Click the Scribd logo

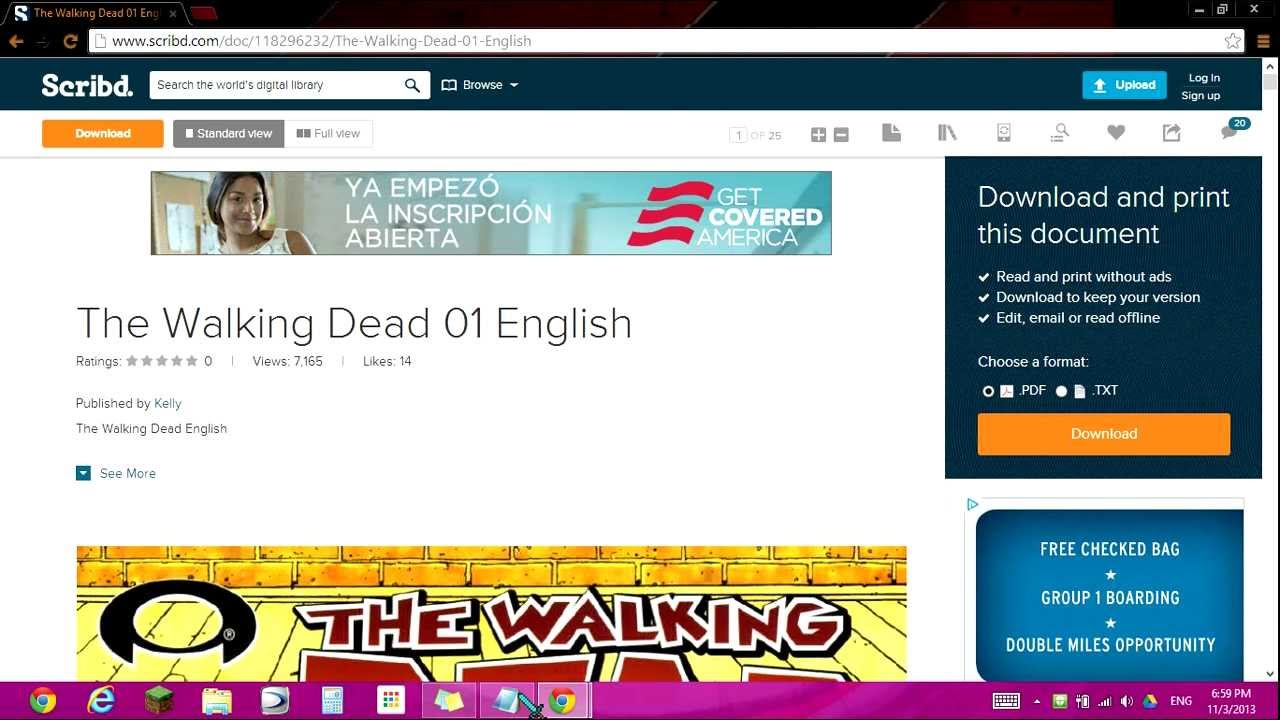[x=87, y=85]
